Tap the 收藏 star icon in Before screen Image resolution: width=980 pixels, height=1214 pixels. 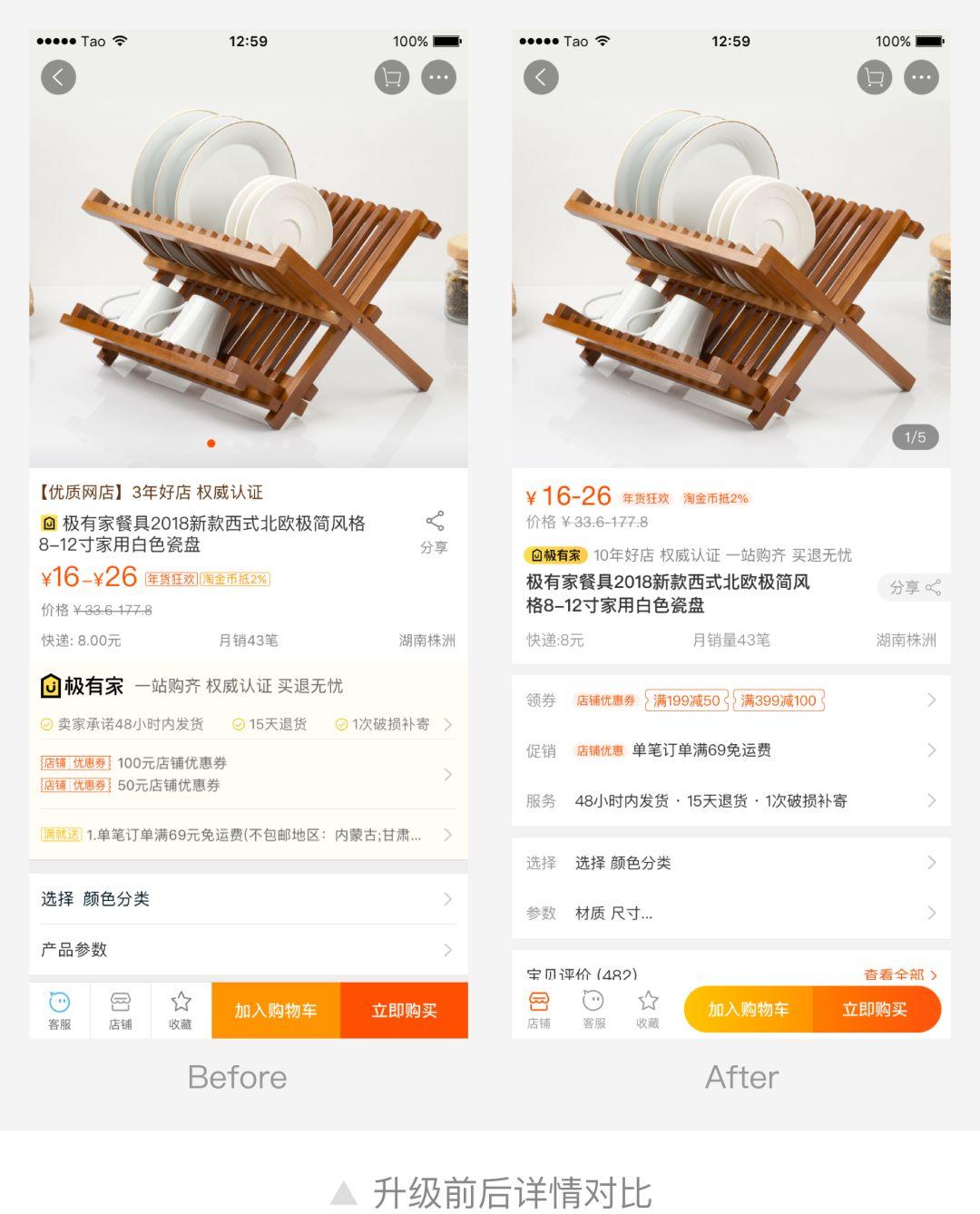[181, 1010]
